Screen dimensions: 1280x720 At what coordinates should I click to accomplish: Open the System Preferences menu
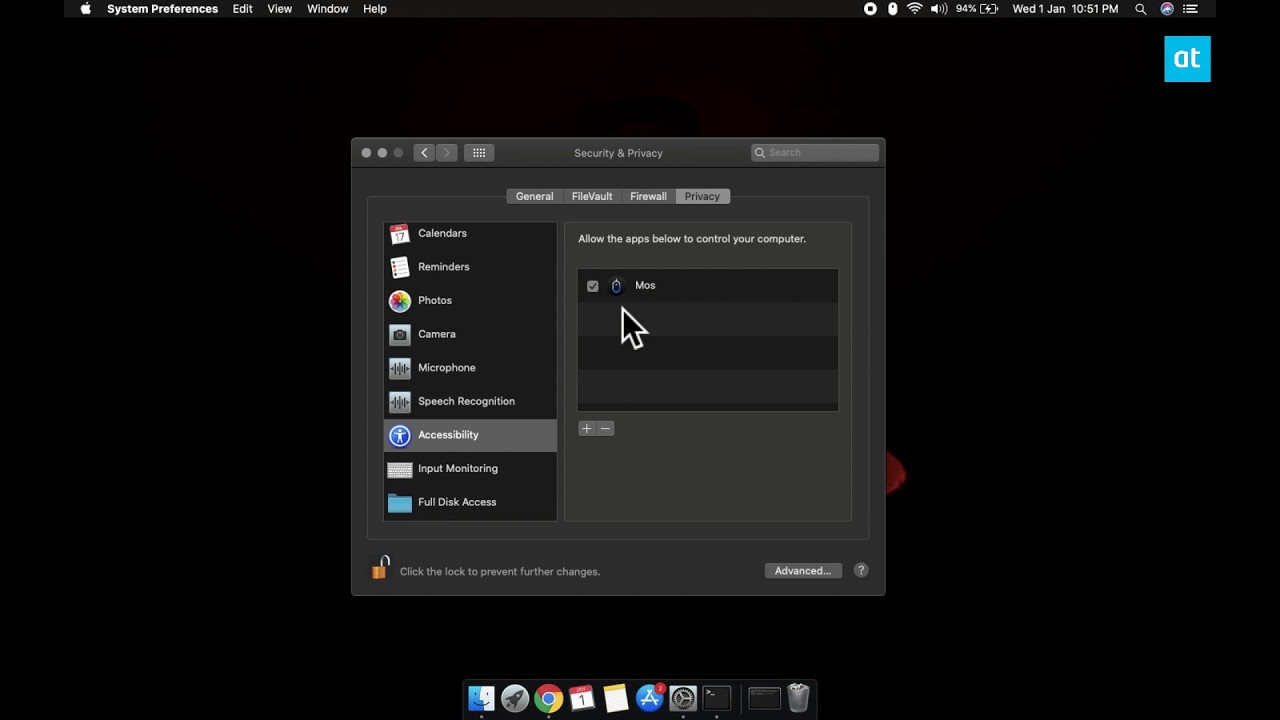[162, 9]
